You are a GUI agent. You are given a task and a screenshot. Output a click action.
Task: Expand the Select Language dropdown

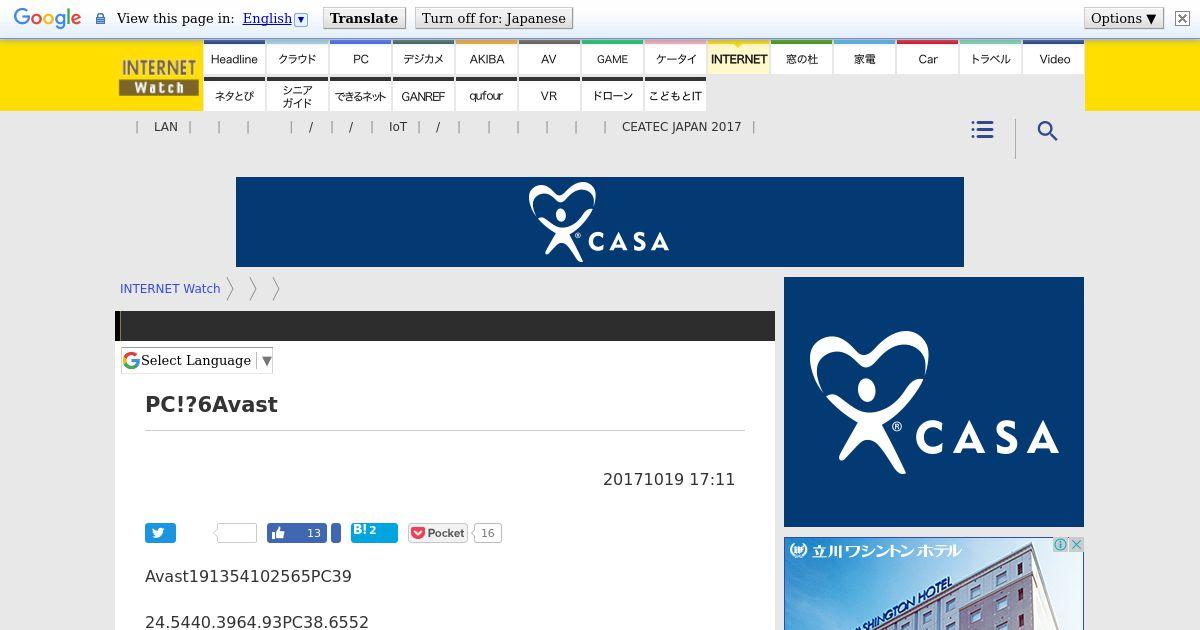(x=197, y=361)
